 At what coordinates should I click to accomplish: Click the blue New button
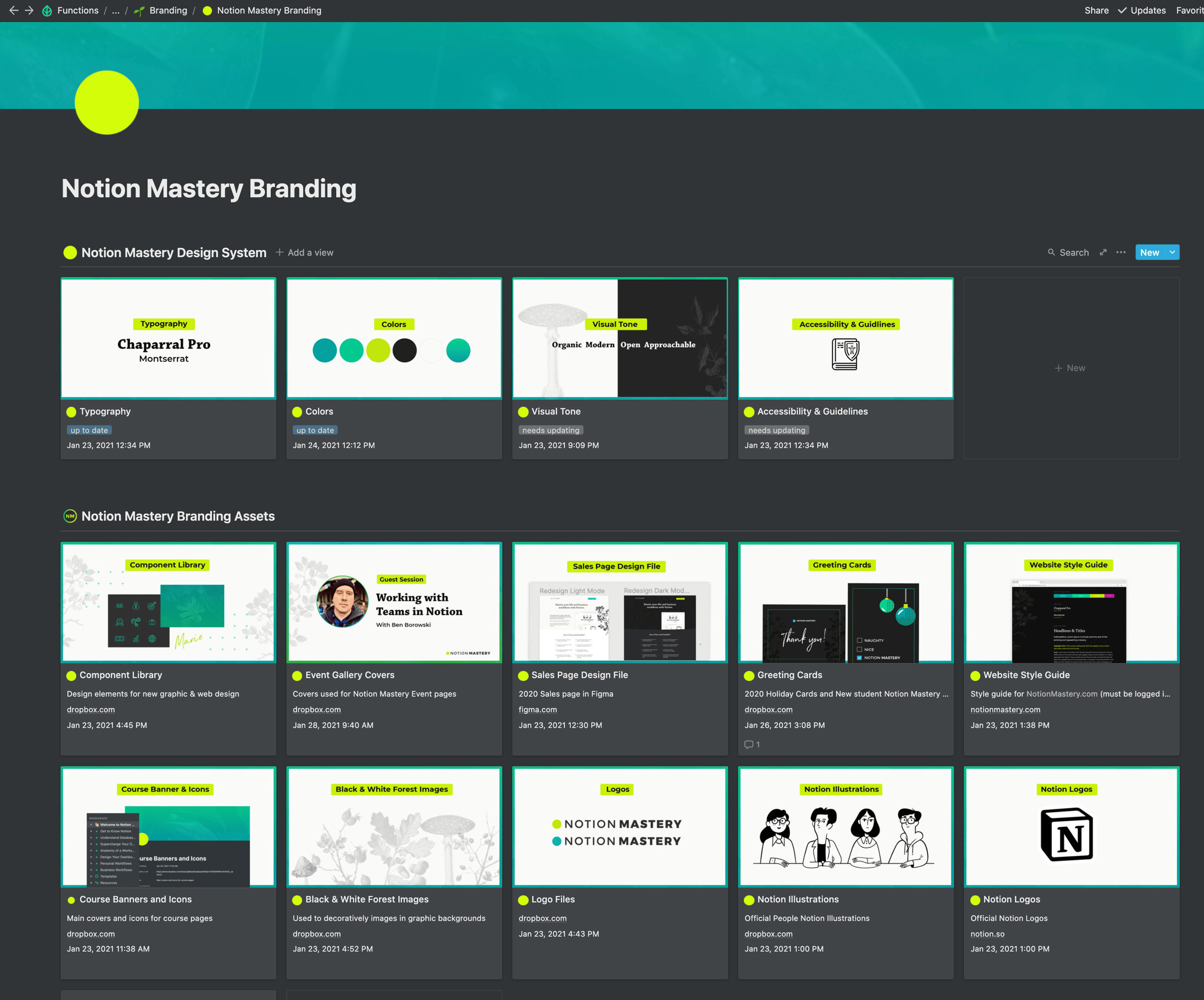pyautogui.click(x=1149, y=252)
